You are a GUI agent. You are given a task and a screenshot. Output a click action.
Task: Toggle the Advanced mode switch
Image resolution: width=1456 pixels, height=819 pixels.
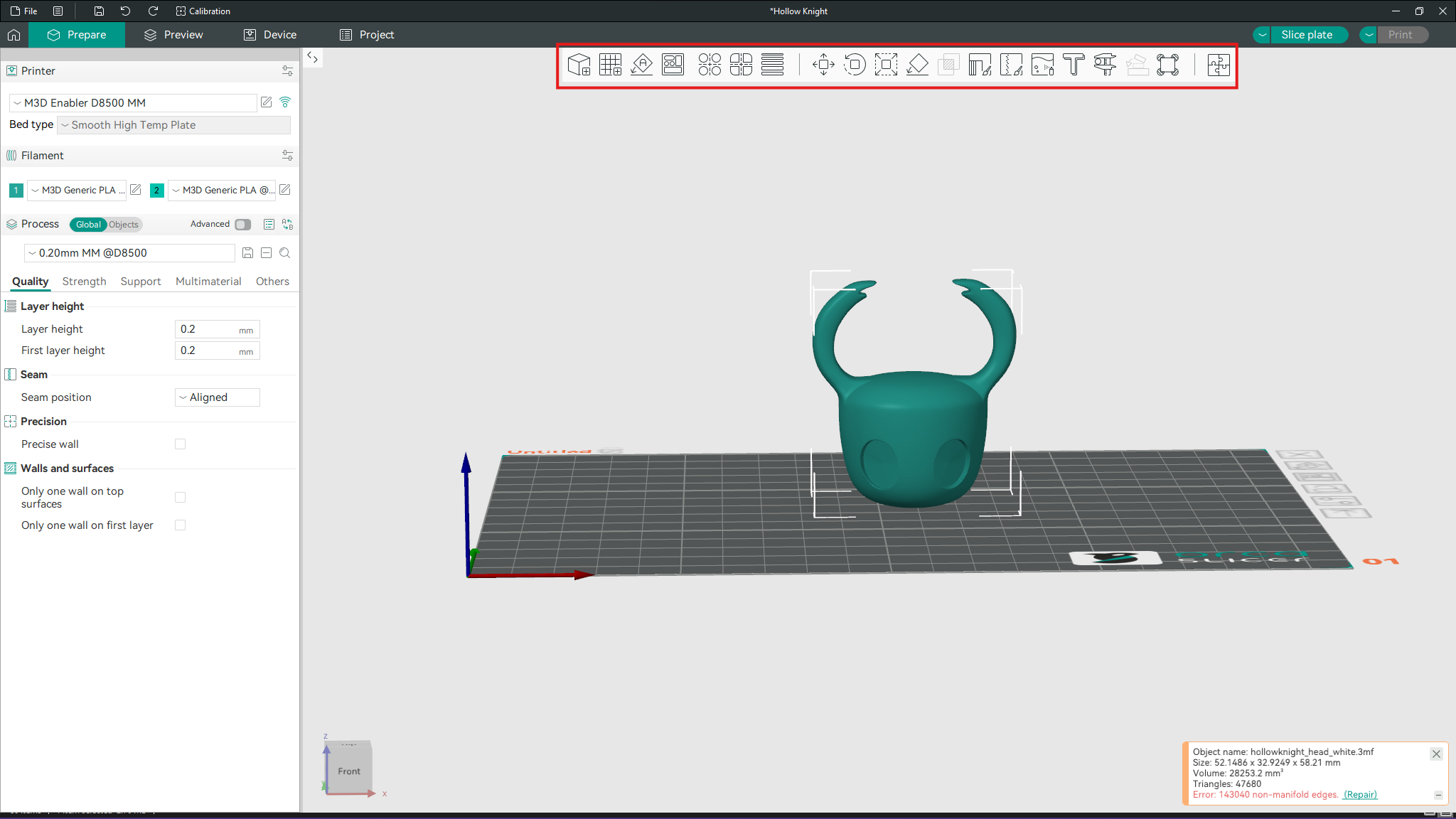(x=243, y=225)
